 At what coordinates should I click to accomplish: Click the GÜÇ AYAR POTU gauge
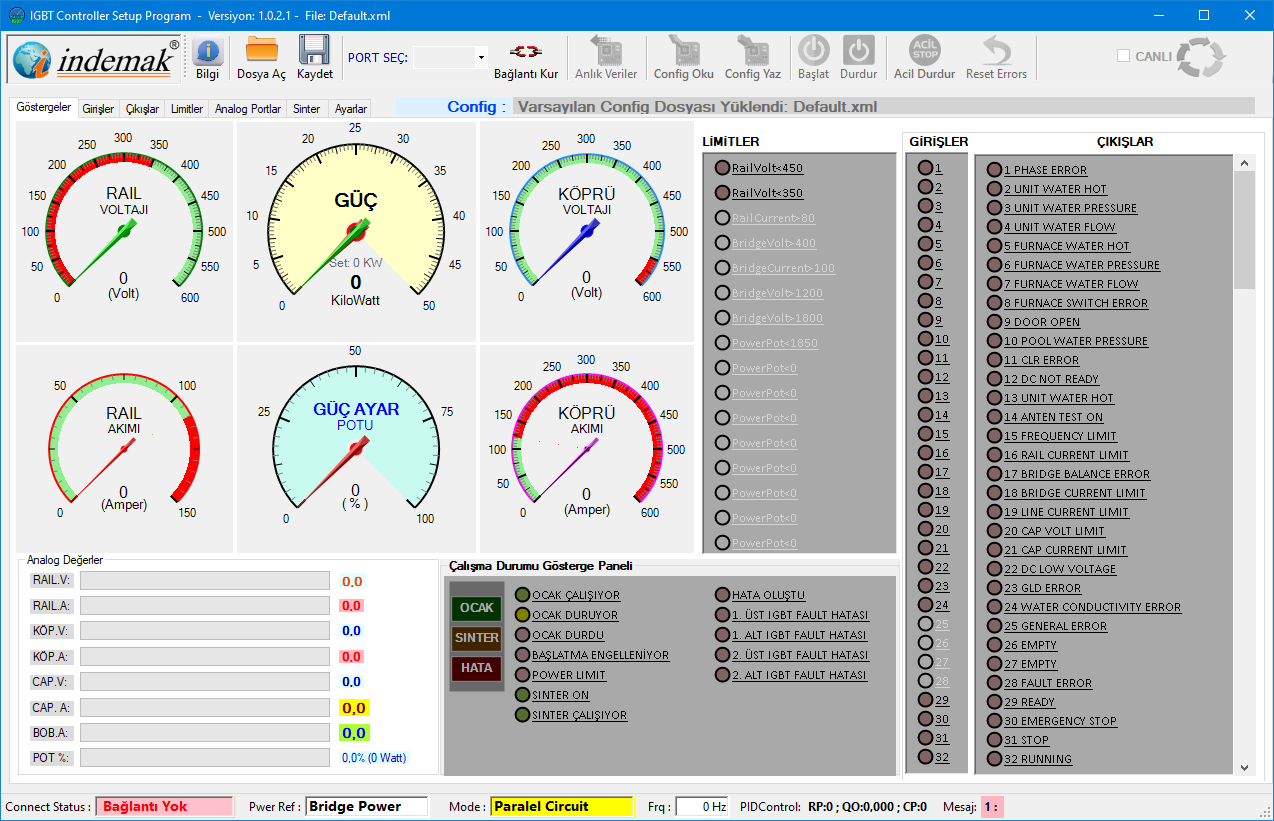click(356, 449)
